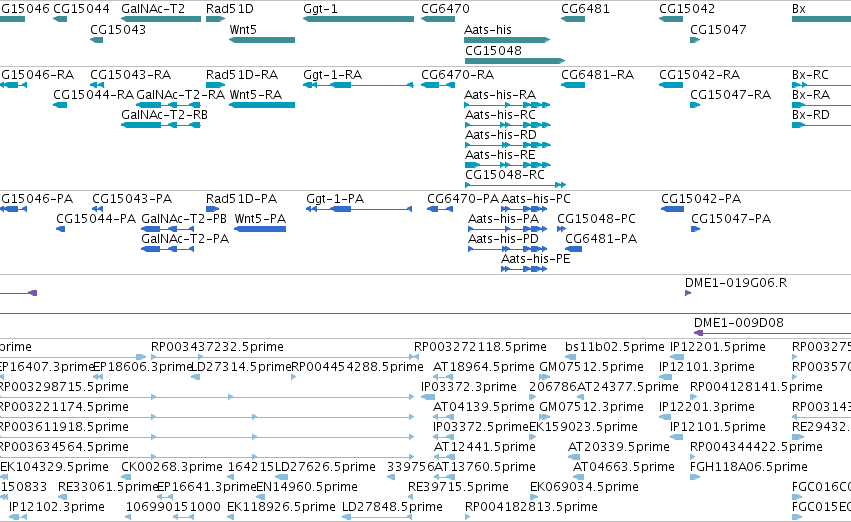The image size is (851, 522).
Task: Select EST IP03372.3prime
Action: [x=428, y=397]
